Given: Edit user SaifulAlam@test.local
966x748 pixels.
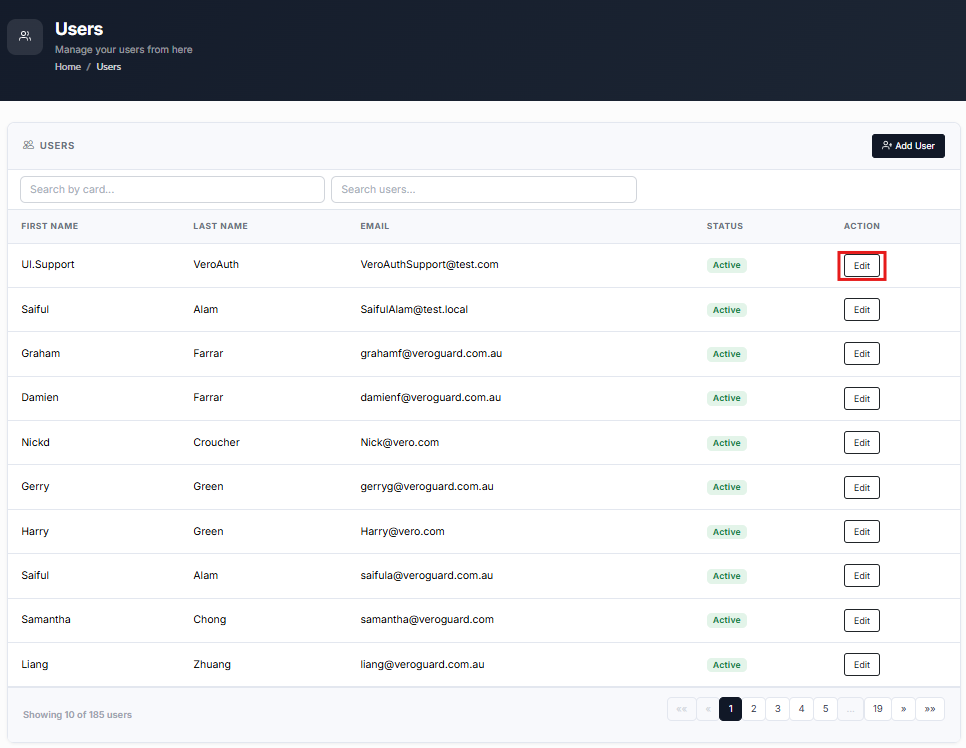Looking at the screenshot, I should click(x=861, y=310).
